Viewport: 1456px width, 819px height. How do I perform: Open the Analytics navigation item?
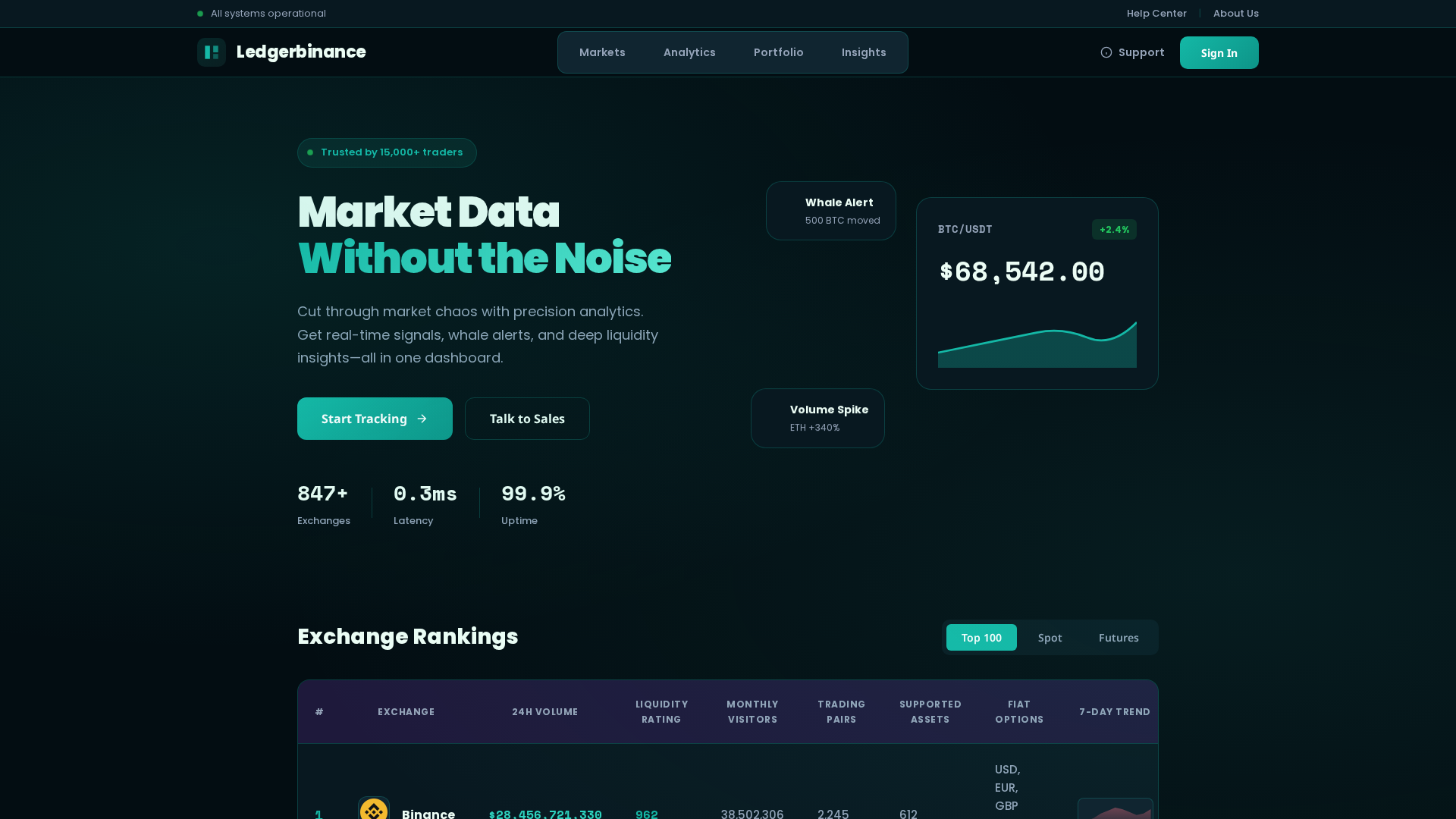(x=689, y=52)
